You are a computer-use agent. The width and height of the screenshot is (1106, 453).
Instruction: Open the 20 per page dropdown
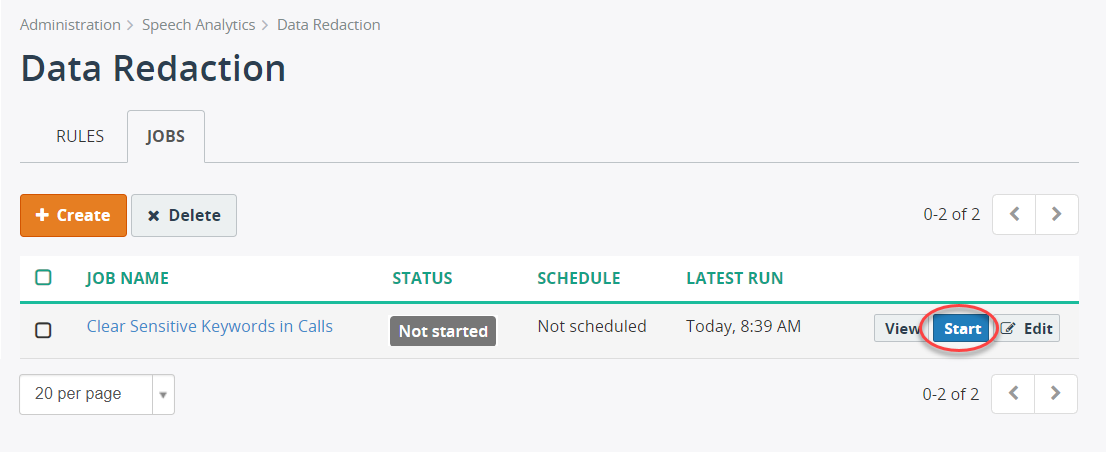[97, 394]
